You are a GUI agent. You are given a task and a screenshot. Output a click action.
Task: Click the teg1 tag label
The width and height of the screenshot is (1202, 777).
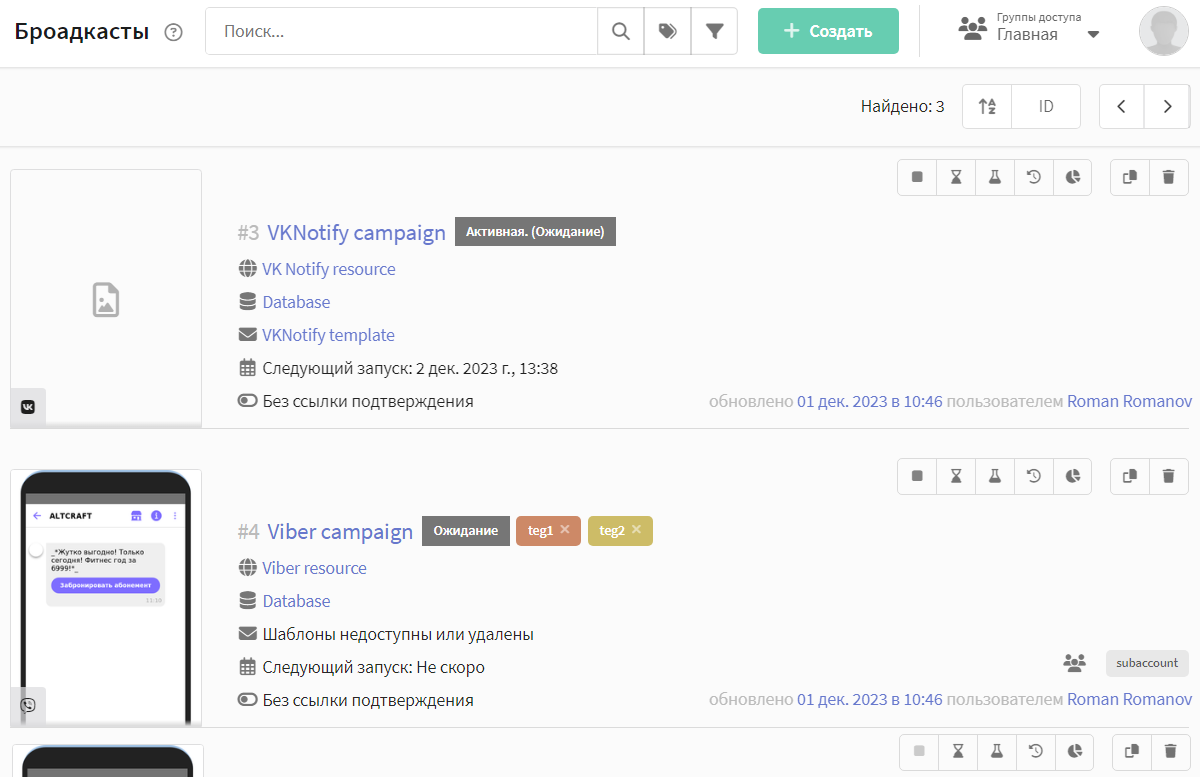[x=540, y=531]
